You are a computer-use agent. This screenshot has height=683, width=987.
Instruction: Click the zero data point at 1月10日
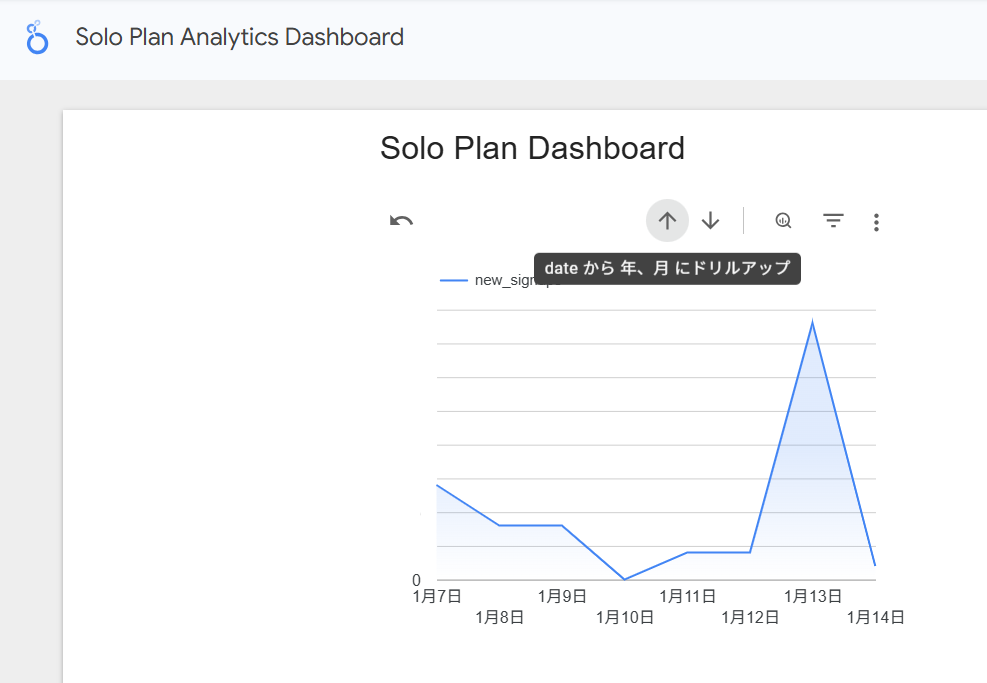(x=624, y=579)
